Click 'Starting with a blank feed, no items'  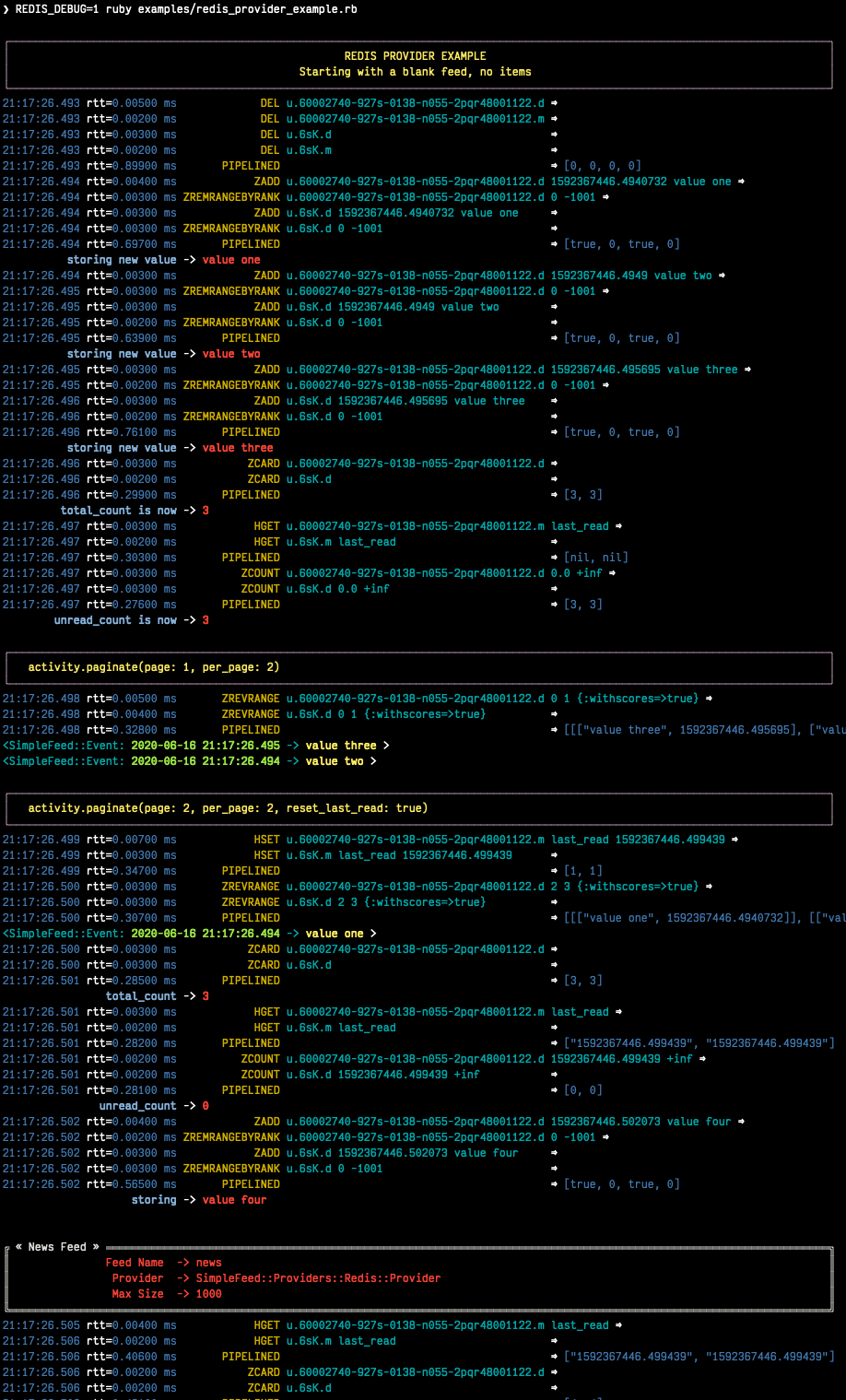pyautogui.click(x=415, y=72)
